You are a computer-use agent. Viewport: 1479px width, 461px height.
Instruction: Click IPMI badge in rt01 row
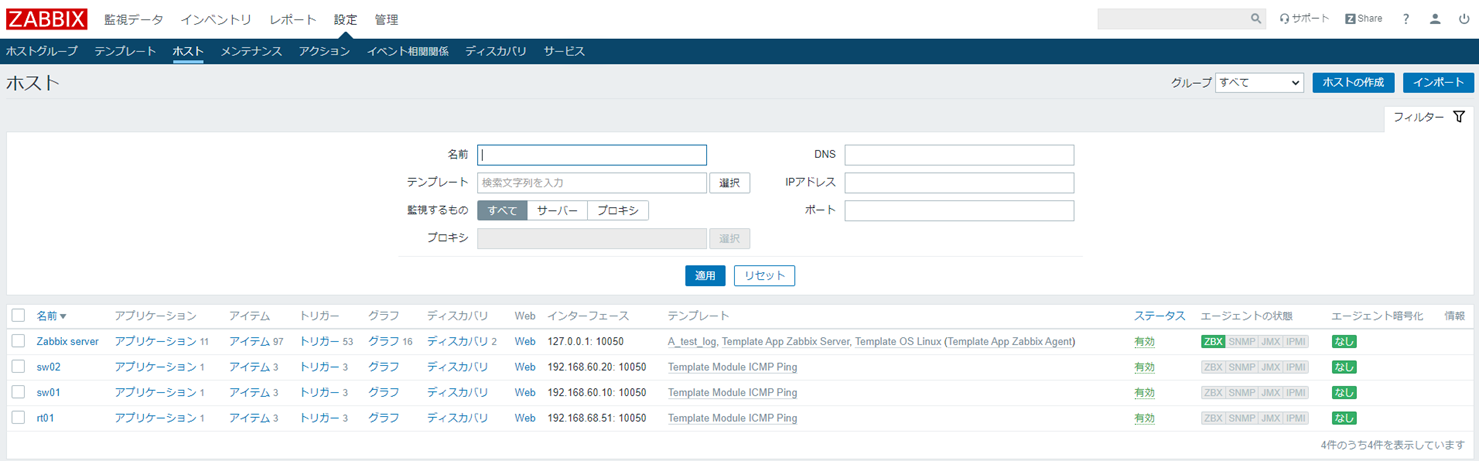click(x=1296, y=418)
